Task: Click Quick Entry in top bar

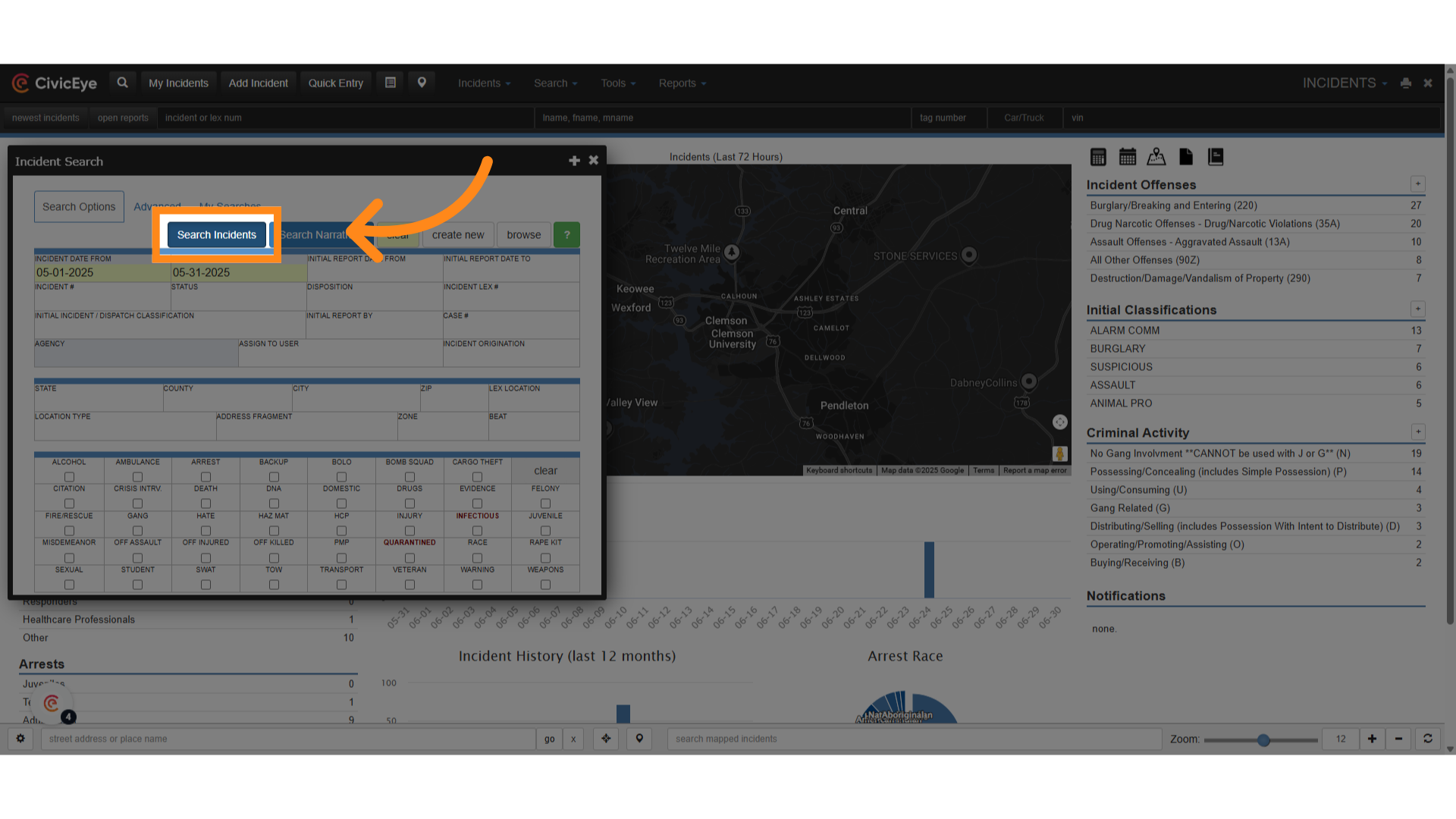Action: pyautogui.click(x=335, y=83)
